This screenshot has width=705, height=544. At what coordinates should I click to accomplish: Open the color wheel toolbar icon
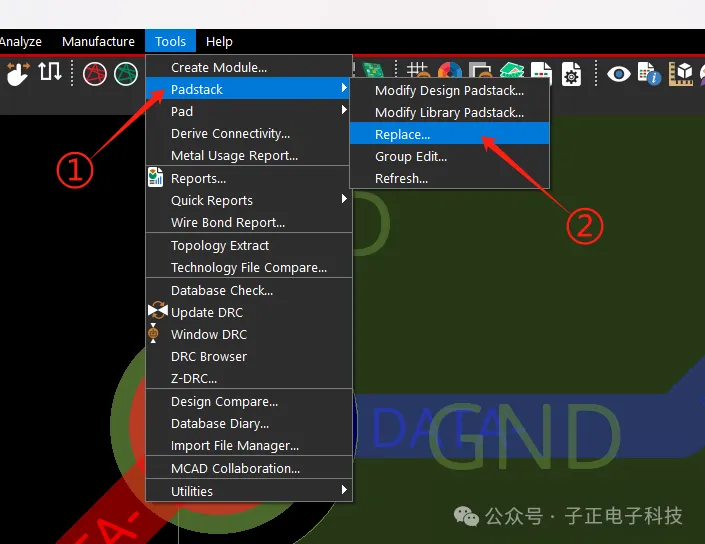[x=450, y=71]
